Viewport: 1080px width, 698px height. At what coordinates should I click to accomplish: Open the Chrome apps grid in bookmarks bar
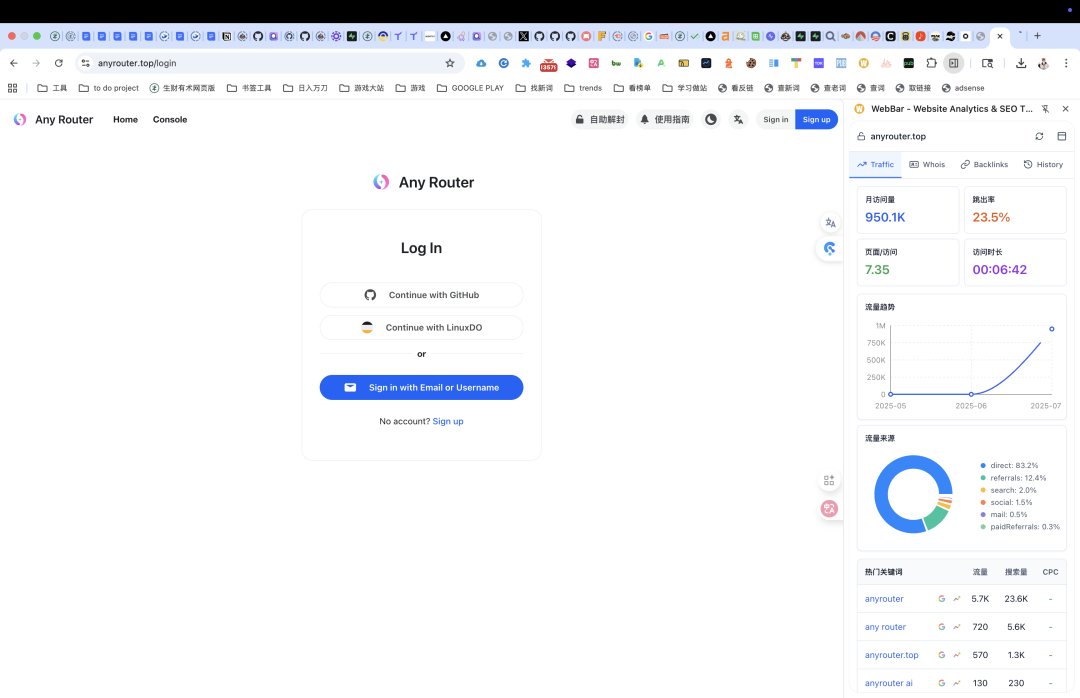[12, 88]
